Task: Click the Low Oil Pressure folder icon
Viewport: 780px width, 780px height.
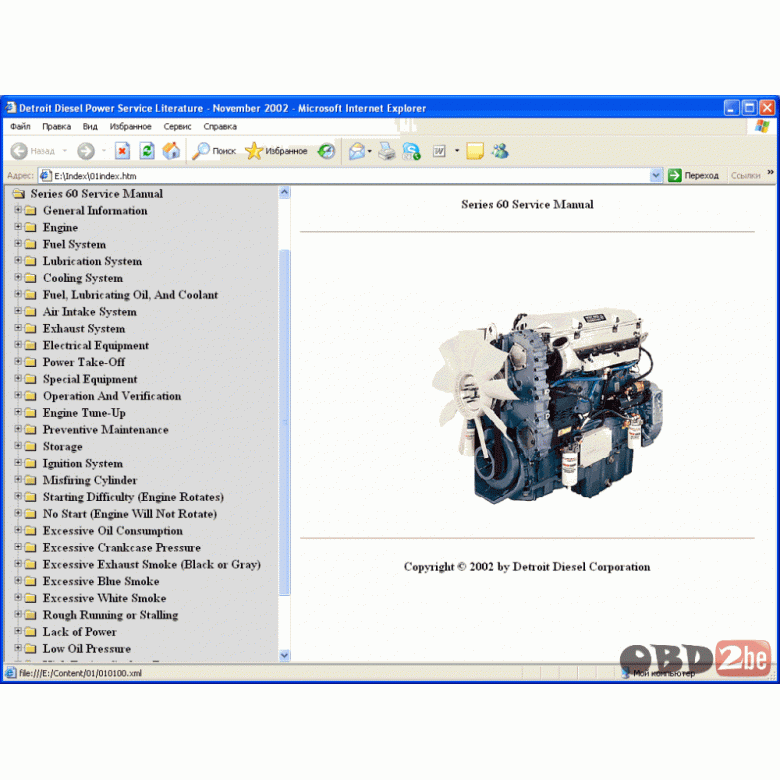Action: pyautogui.click(x=31, y=649)
